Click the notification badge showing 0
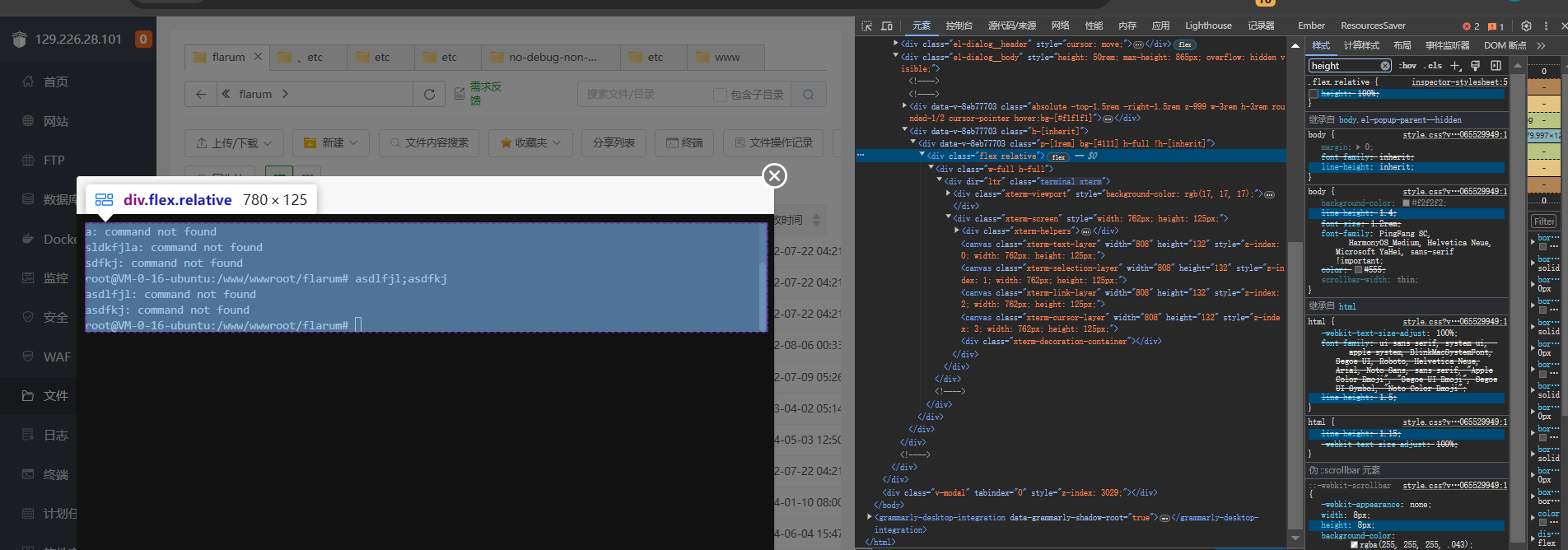1568x550 pixels. (143, 39)
